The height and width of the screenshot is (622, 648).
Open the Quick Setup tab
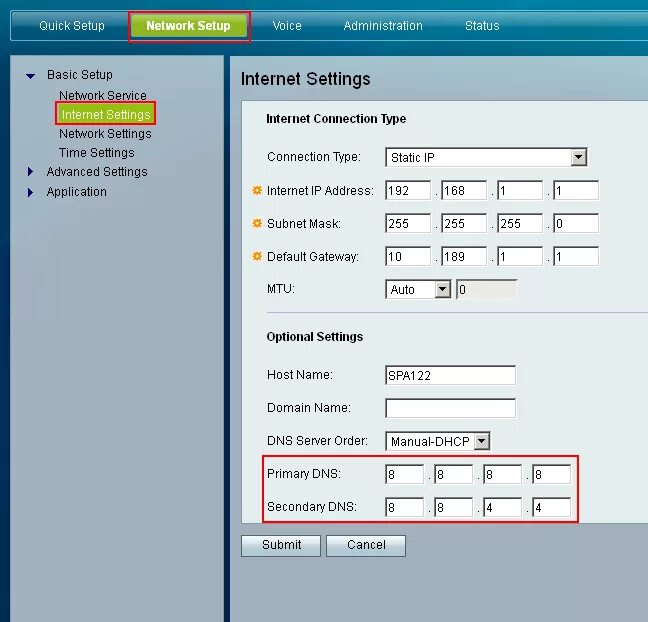[x=71, y=26]
